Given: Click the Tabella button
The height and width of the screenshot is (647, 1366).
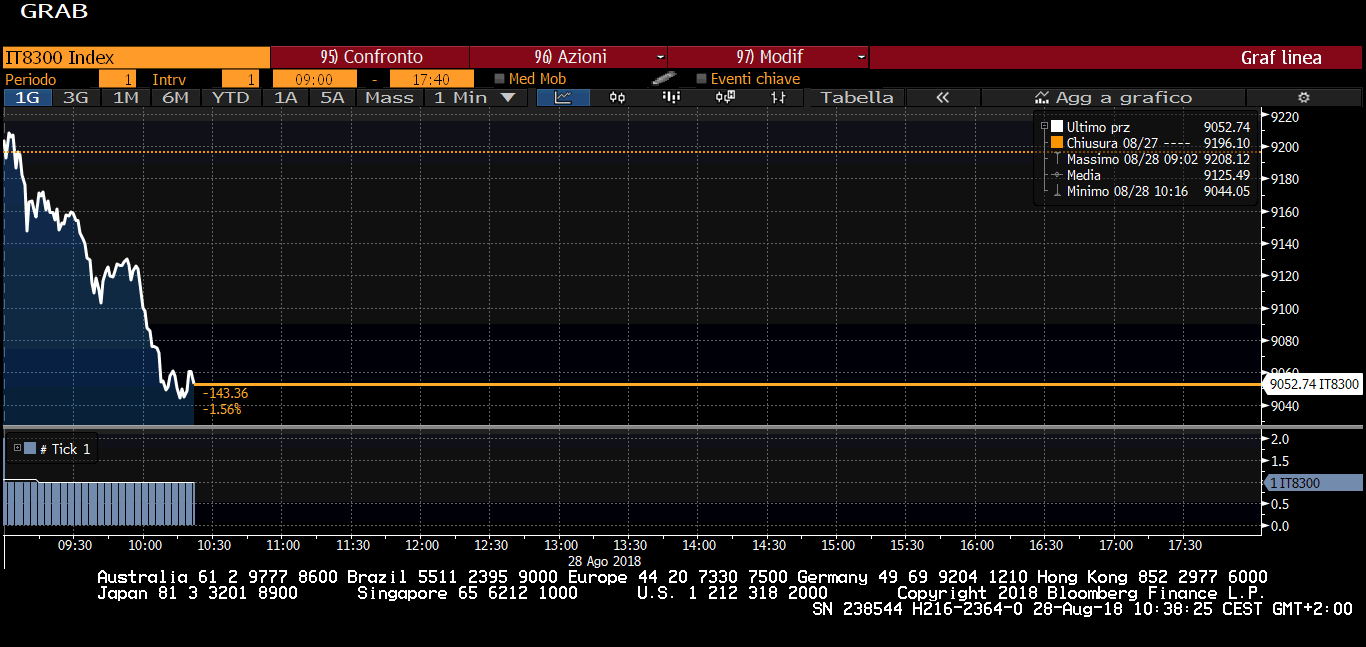Looking at the screenshot, I should [x=856, y=97].
